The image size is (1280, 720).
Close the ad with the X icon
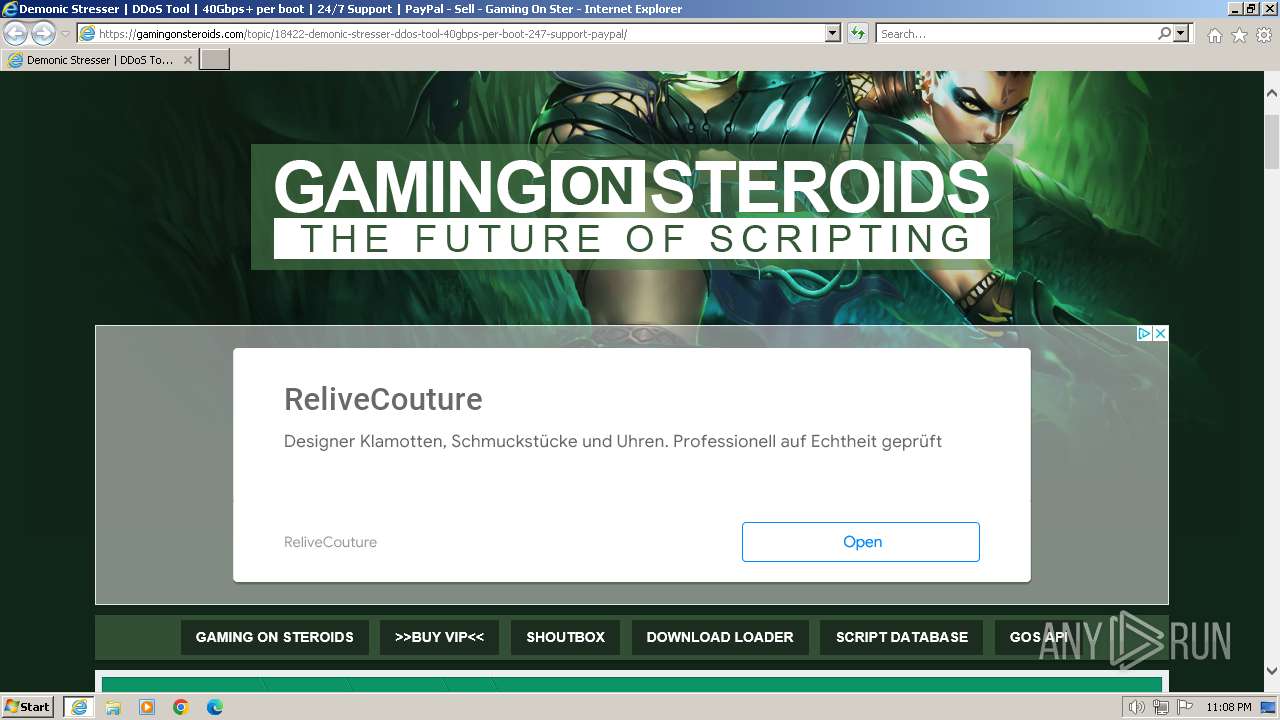[x=1160, y=334]
